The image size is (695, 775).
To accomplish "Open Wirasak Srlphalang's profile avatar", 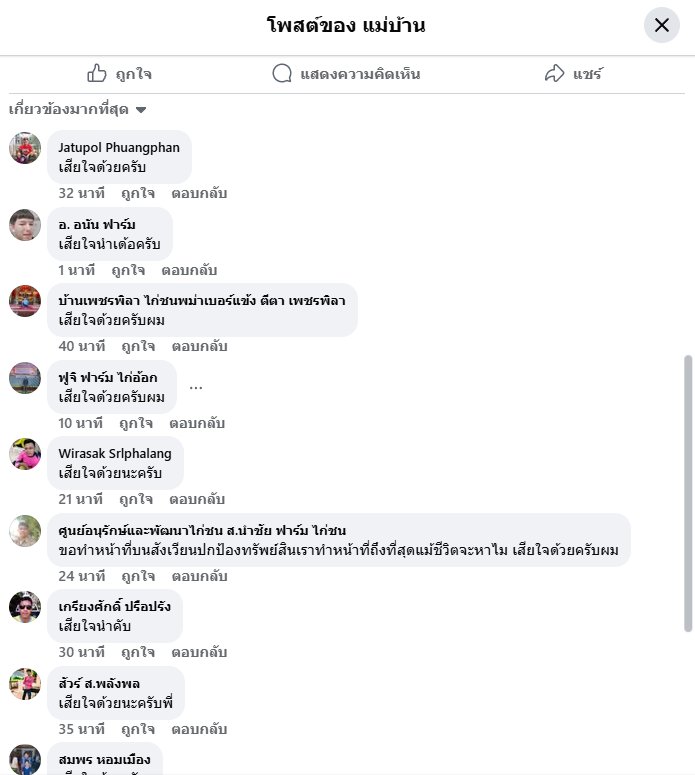I will coord(25,454).
